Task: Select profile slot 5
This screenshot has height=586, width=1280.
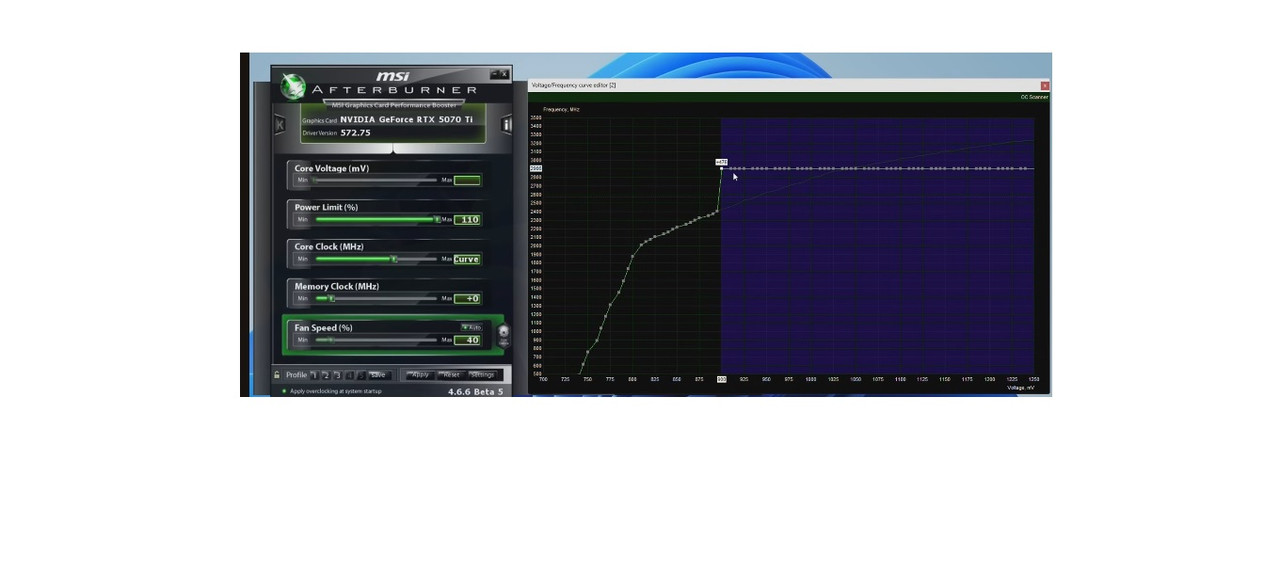Action: (361, 375)
